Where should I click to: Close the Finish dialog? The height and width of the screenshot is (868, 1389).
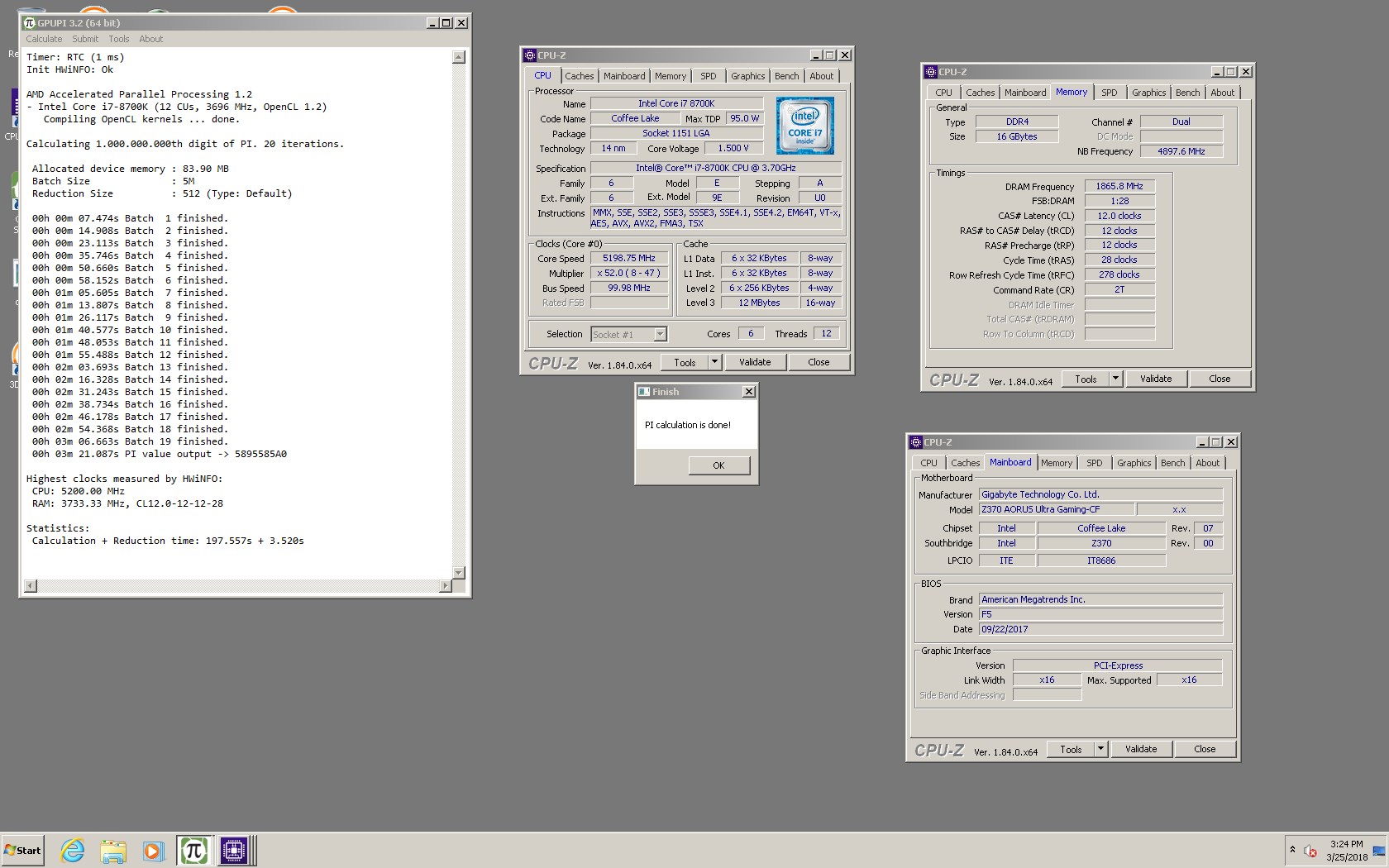coord(749,392)
